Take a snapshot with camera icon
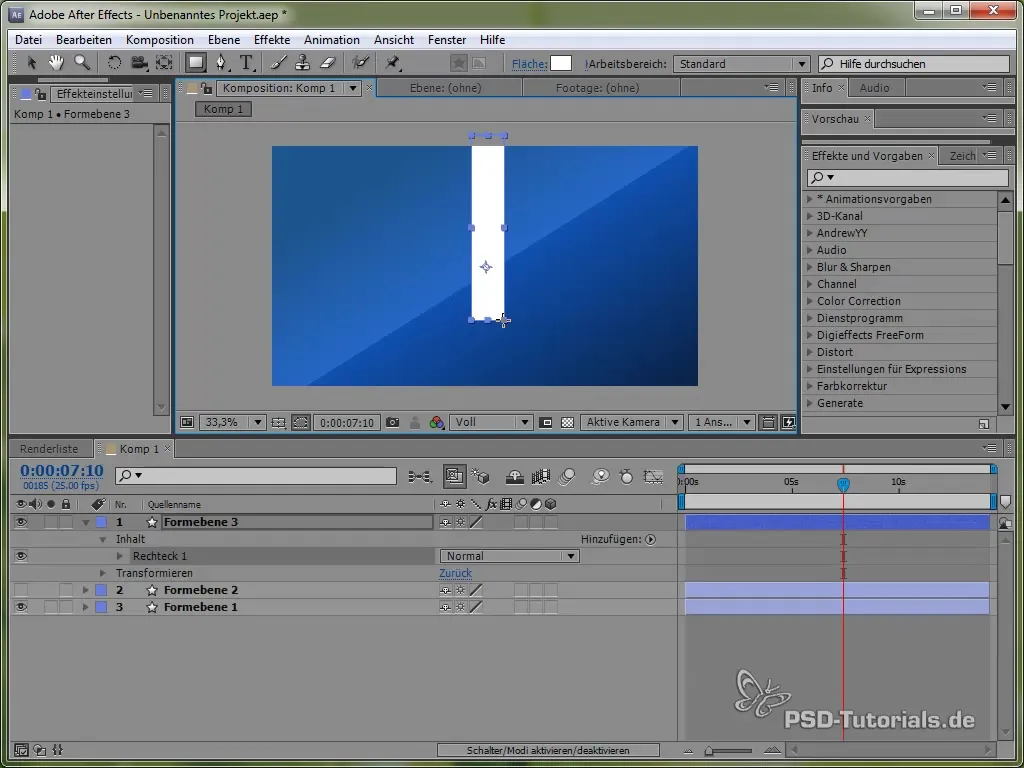 coord(392,423)
